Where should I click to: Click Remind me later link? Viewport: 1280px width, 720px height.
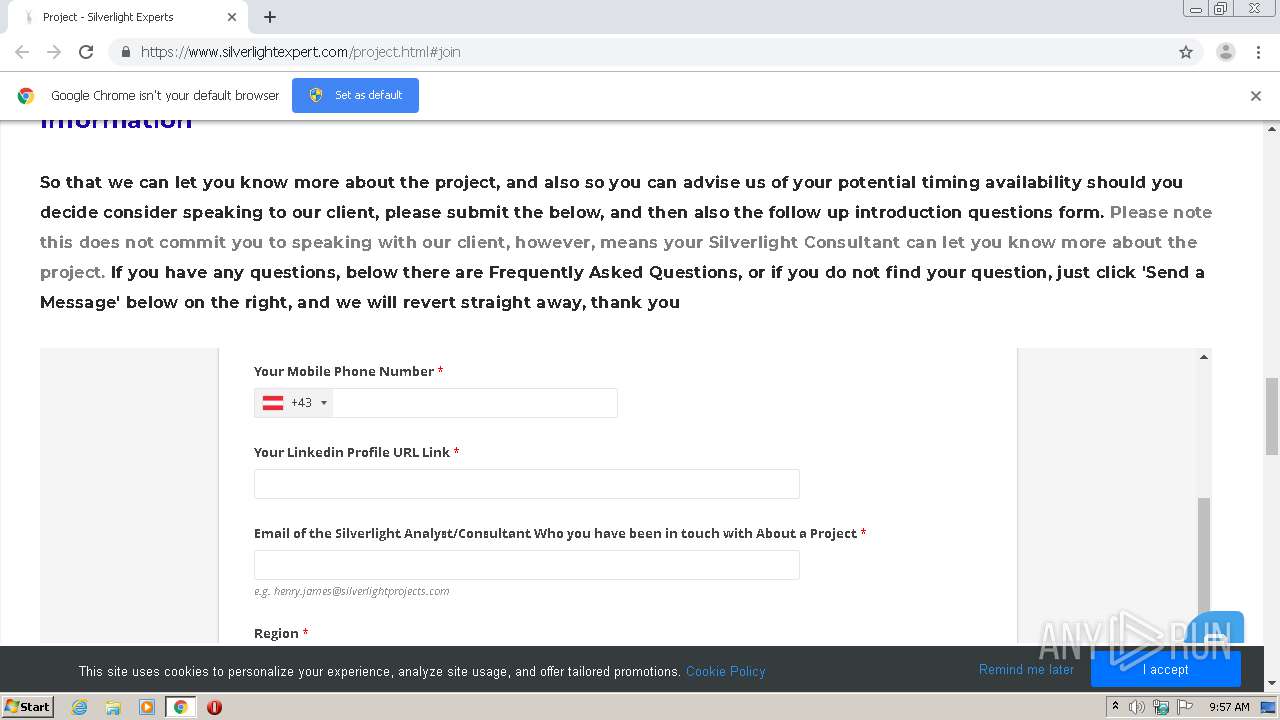coord(1026,670)
